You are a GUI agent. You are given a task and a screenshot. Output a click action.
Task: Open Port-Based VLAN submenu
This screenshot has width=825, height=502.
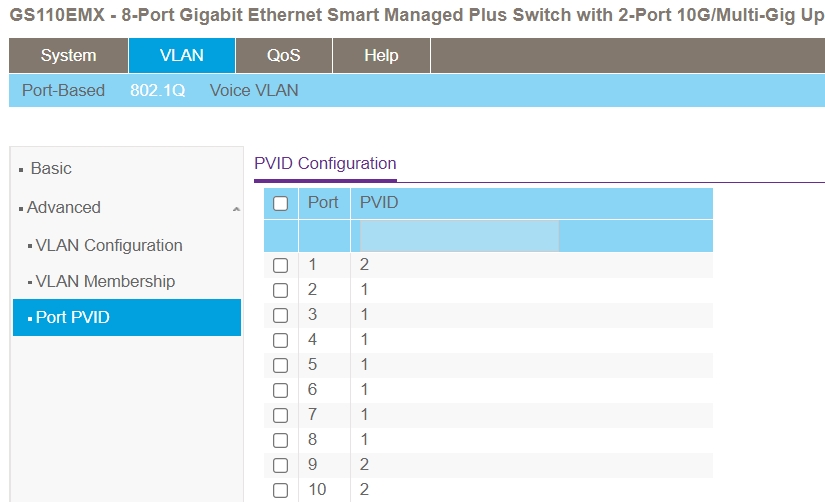tap(63, 90)
